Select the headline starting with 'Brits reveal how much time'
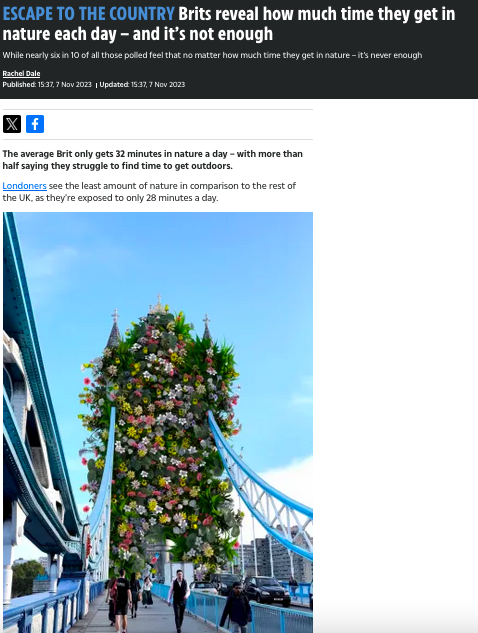Image resolution: width=478 pixels, height=633 pixels. click(229, 24)
